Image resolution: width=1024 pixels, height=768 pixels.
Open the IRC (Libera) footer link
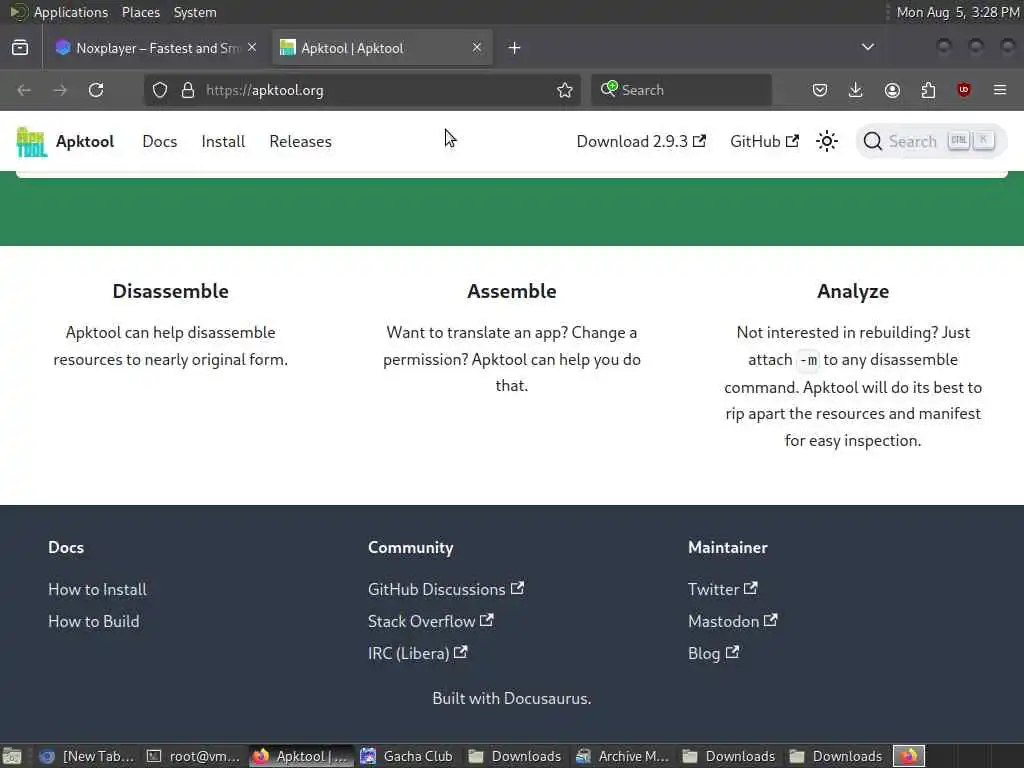pos(418,653)
